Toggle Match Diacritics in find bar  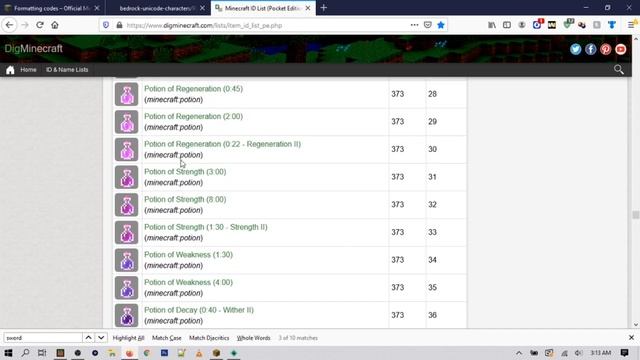click(x=209, y=338)
